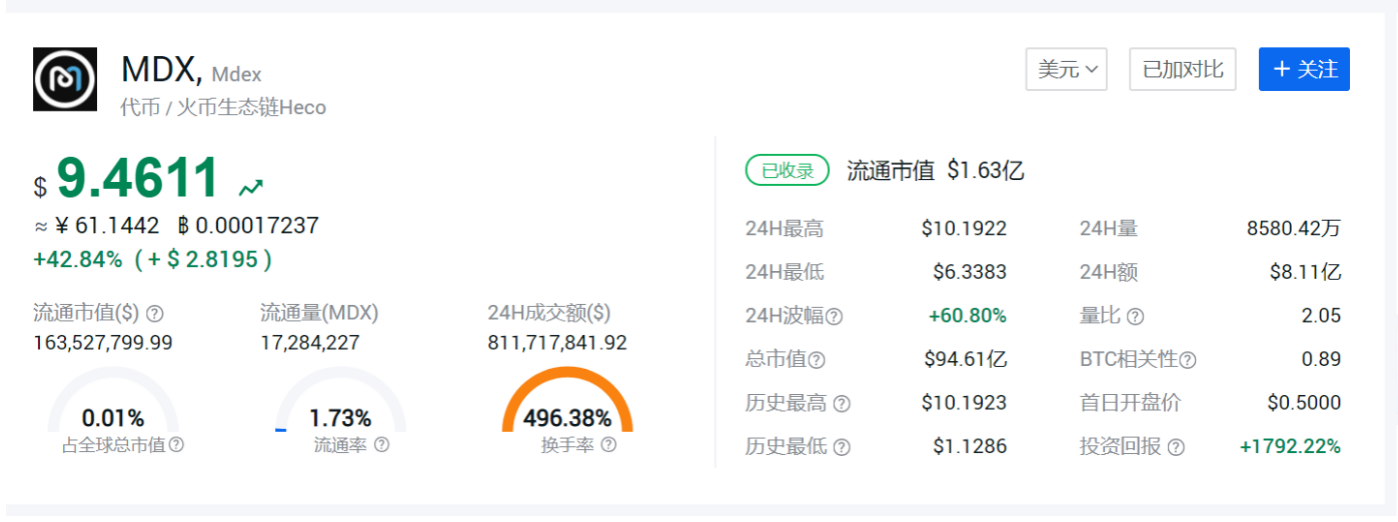Click the 24H额 value $8.11亿
Screen dimensions: 1398x522
coord(1305,272)
